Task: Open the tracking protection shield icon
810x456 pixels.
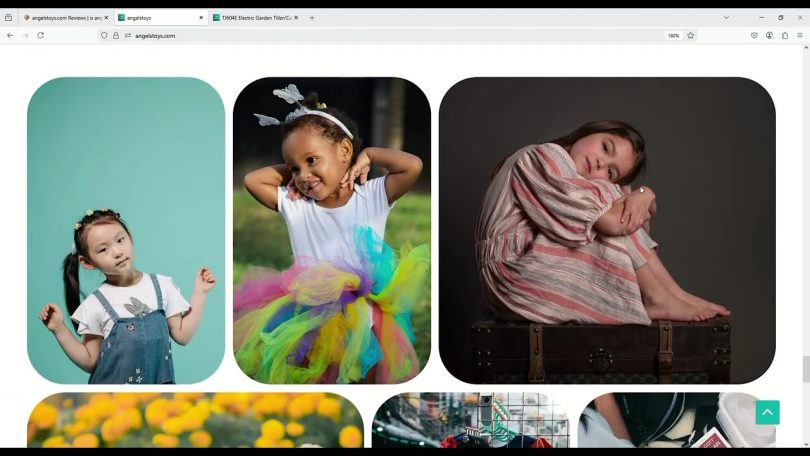Action: (104, 36)
